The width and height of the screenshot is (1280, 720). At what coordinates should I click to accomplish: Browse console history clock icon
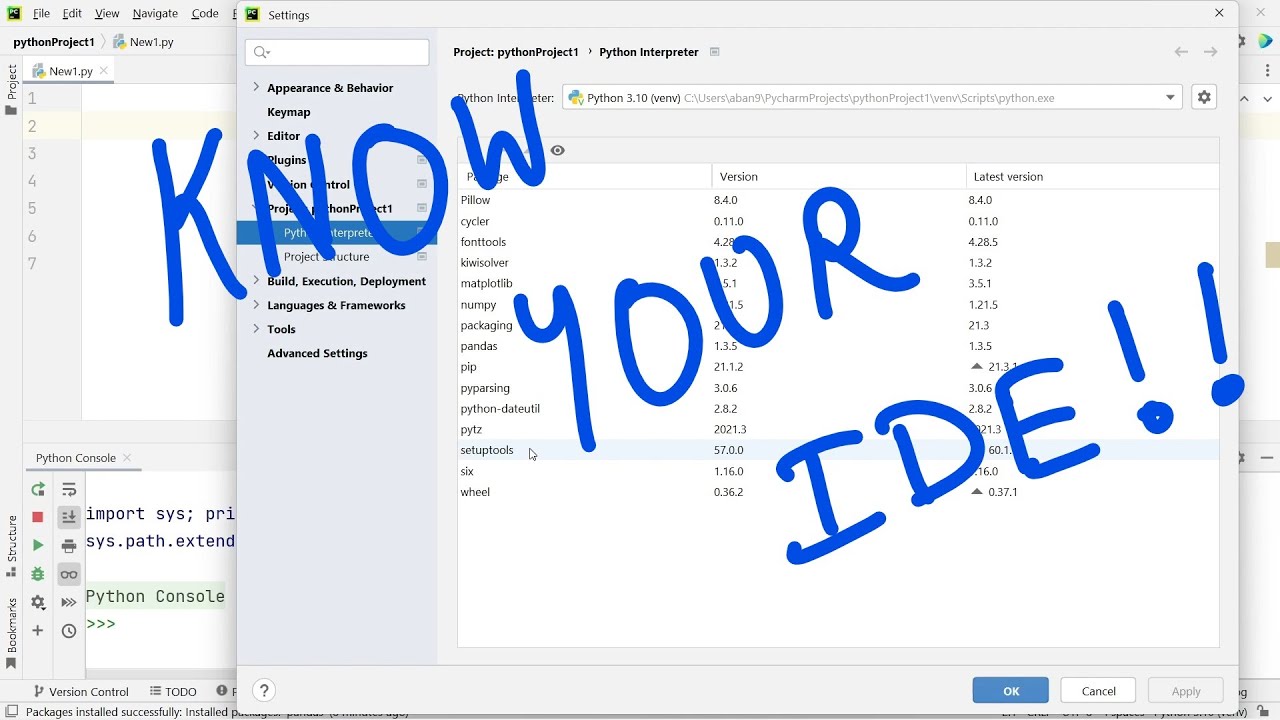coord(69,630)
